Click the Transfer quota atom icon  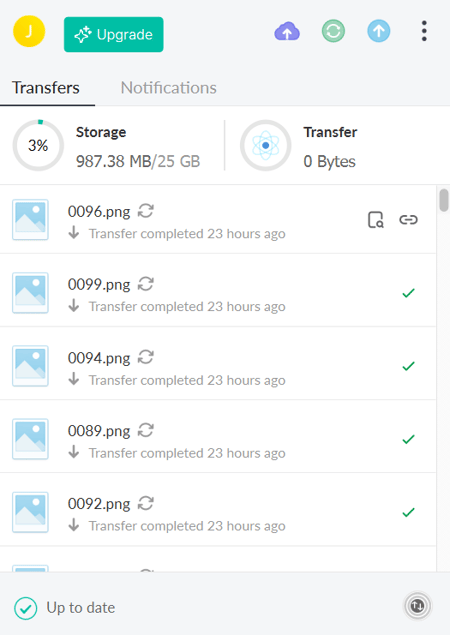[x=266, y=145]
